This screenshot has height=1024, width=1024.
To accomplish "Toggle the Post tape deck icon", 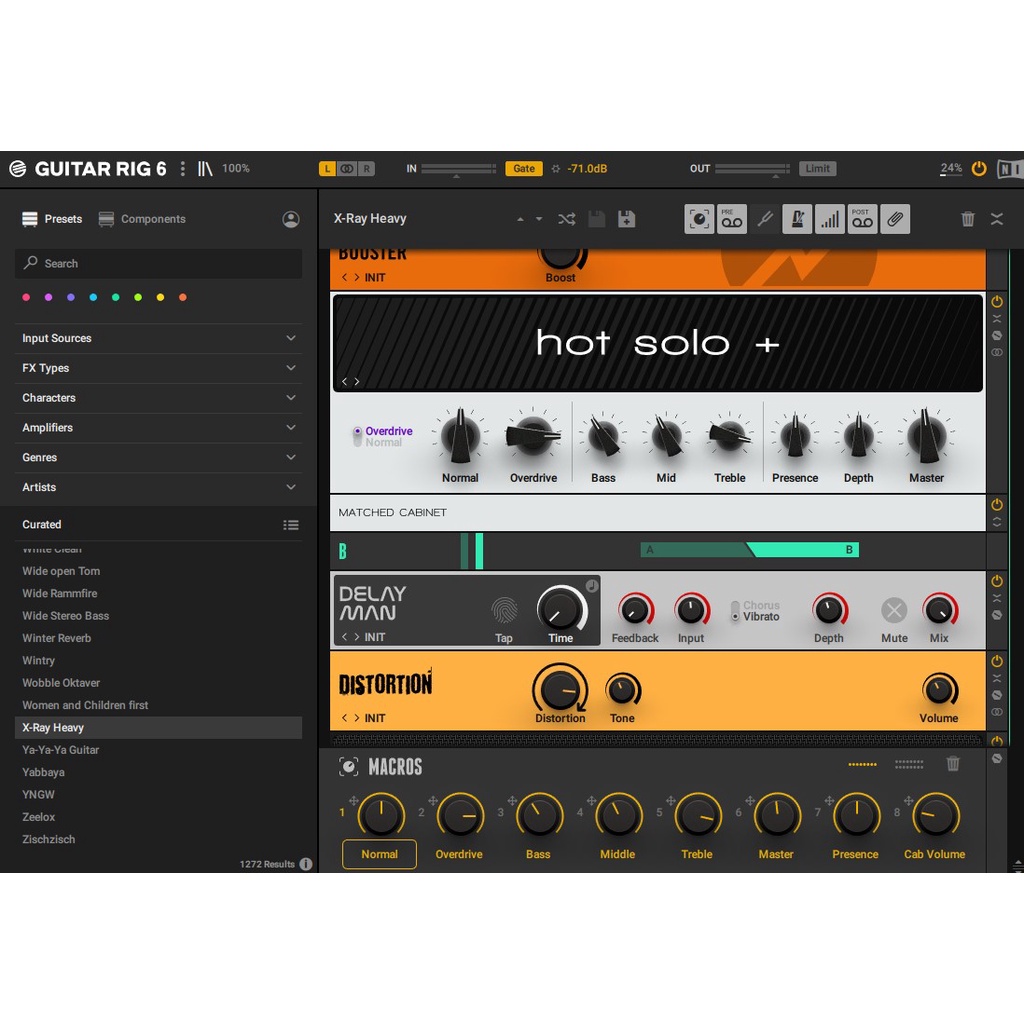I will [862, 219].
